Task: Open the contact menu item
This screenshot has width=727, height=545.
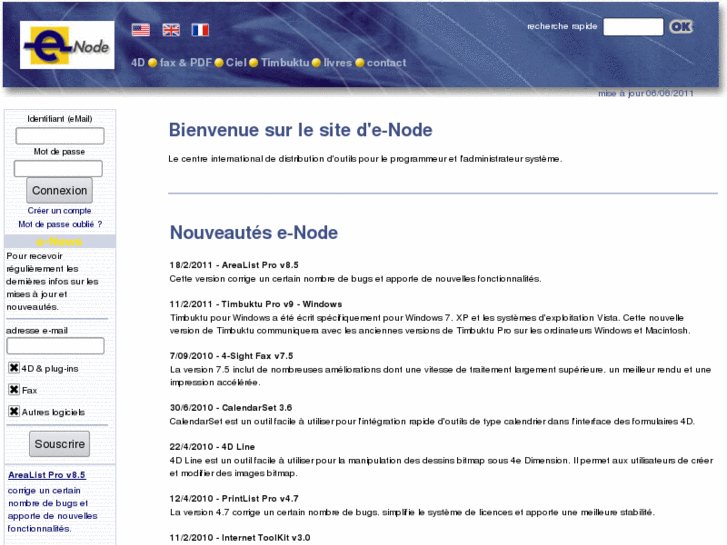Action: [x=386, y=63]
